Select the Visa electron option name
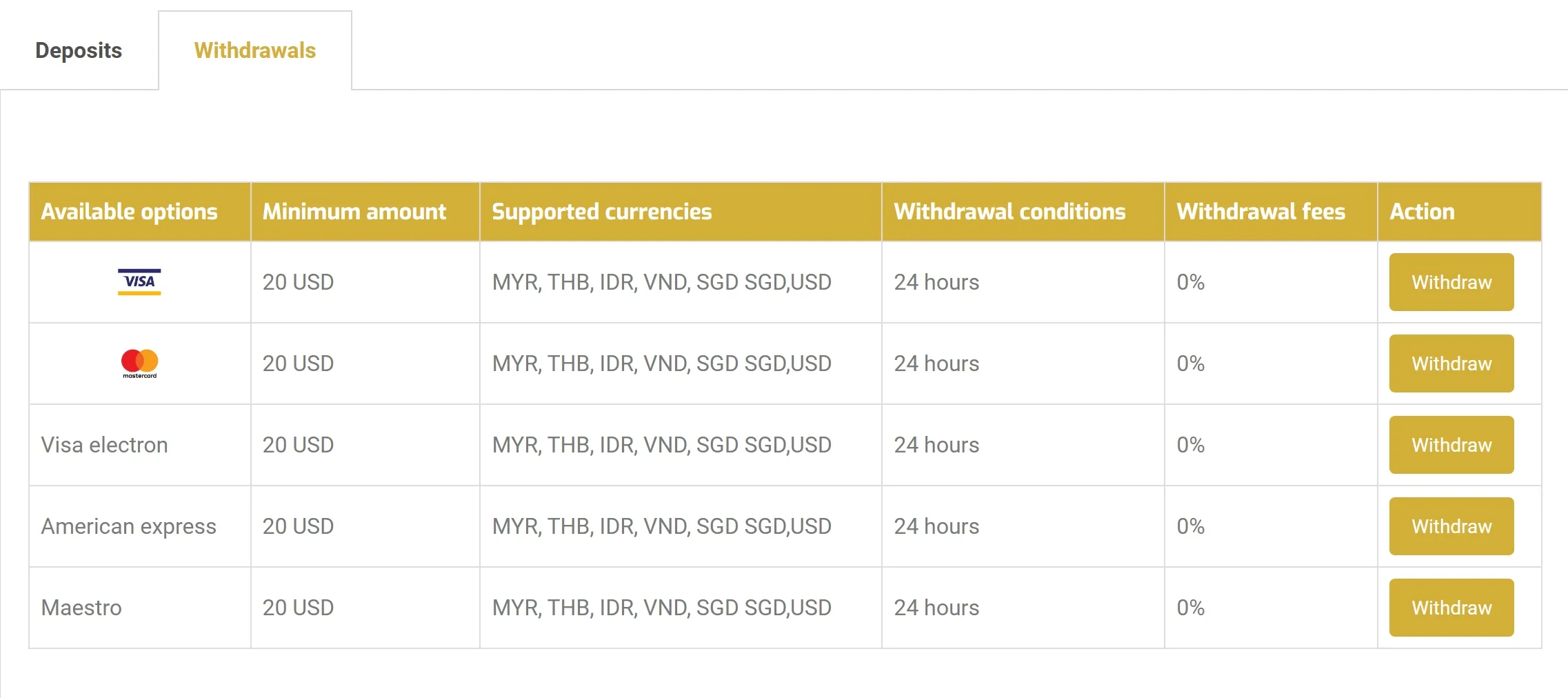The height and width of the screenshot is (698, 1568). 105,445
